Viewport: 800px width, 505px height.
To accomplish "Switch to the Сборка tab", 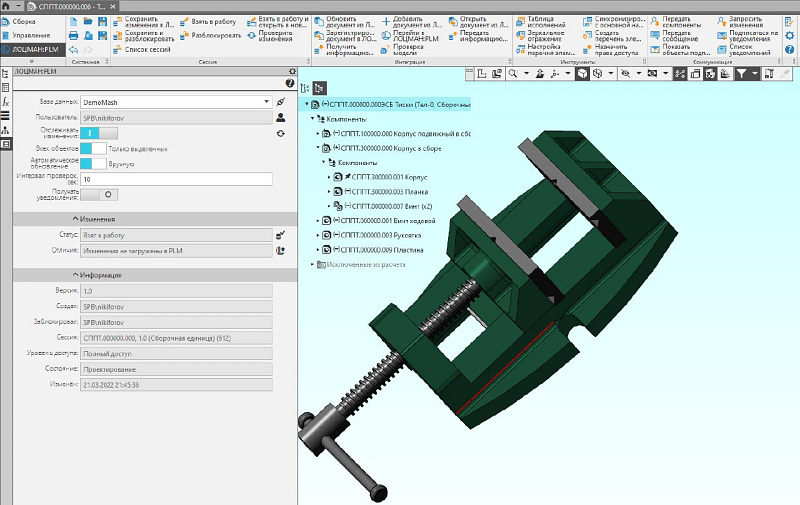I will click(24, 21).
